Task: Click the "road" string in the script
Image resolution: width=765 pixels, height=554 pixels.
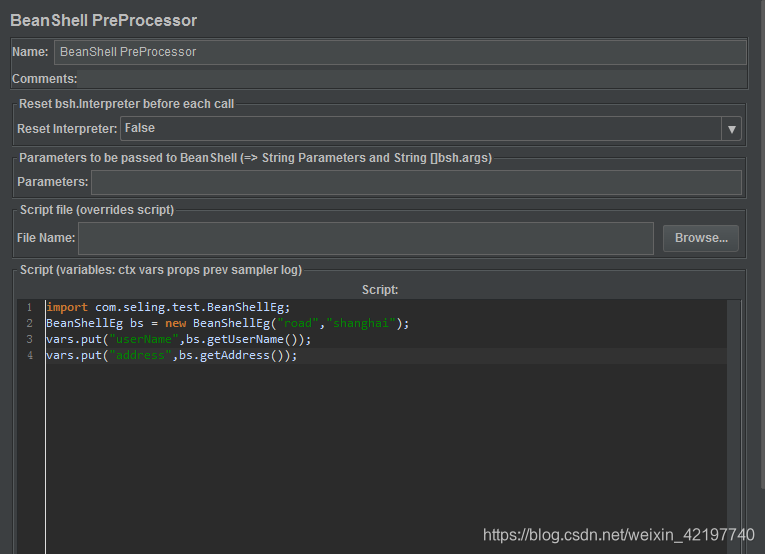Action: 298,323
